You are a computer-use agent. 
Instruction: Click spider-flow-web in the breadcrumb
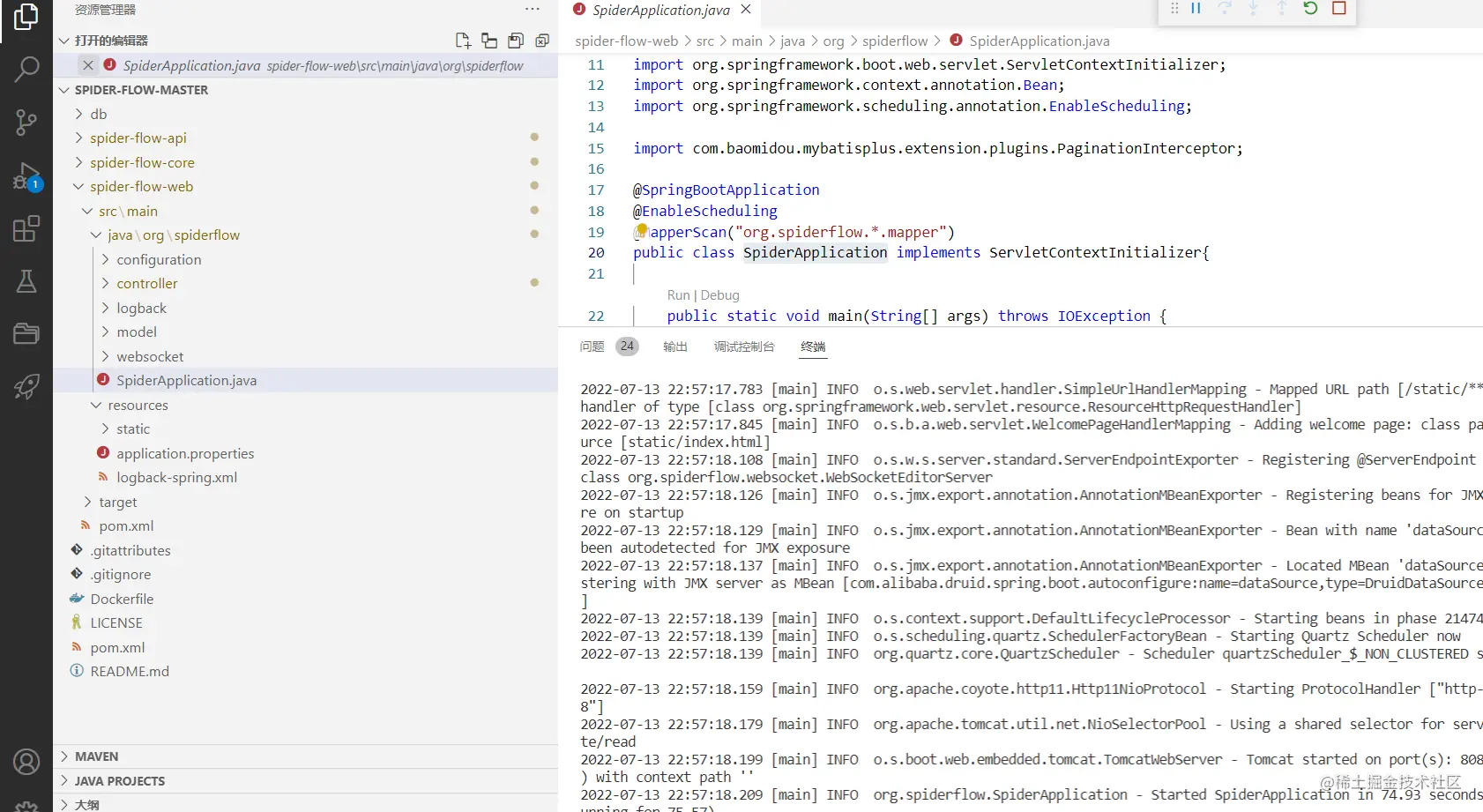click(626, 41)
